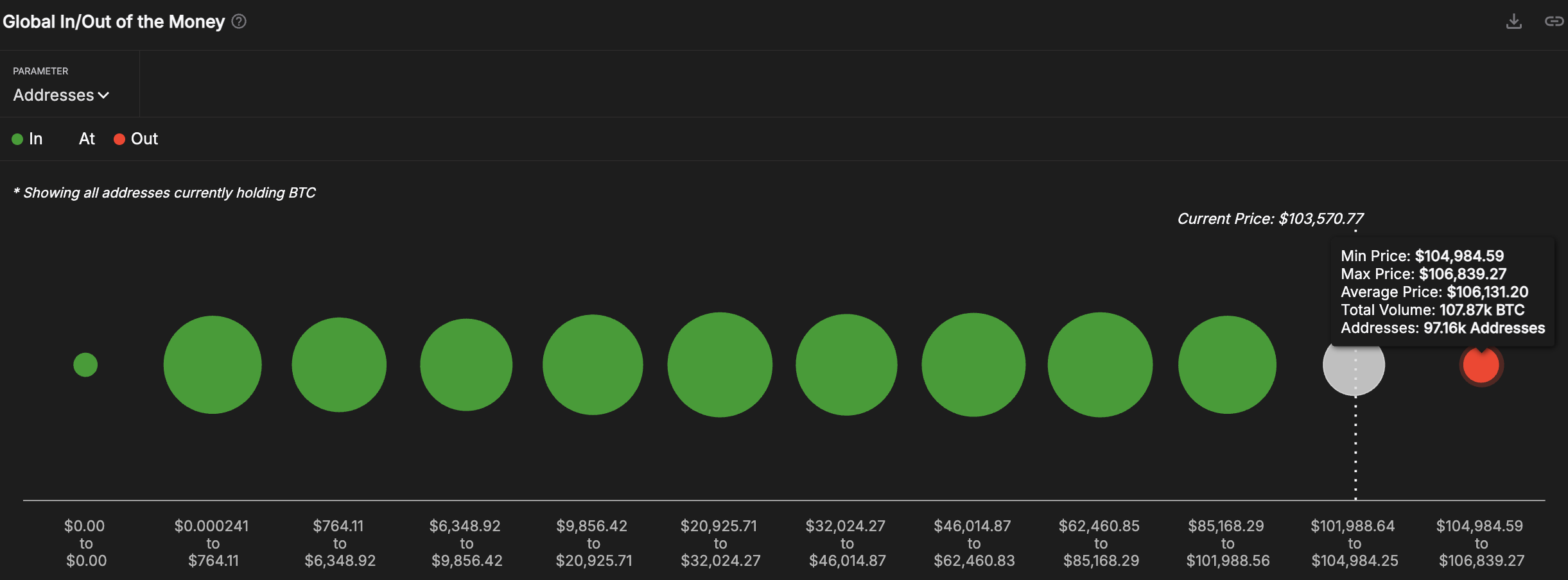Select the green bubble for $46,014.87 to $62,460.83
1568x580 pixels.
click(x=973, y=364)
